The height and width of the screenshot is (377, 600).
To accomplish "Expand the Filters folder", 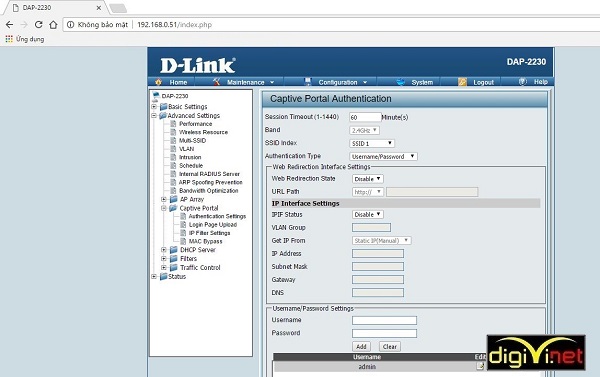I will tap(164, 258).
